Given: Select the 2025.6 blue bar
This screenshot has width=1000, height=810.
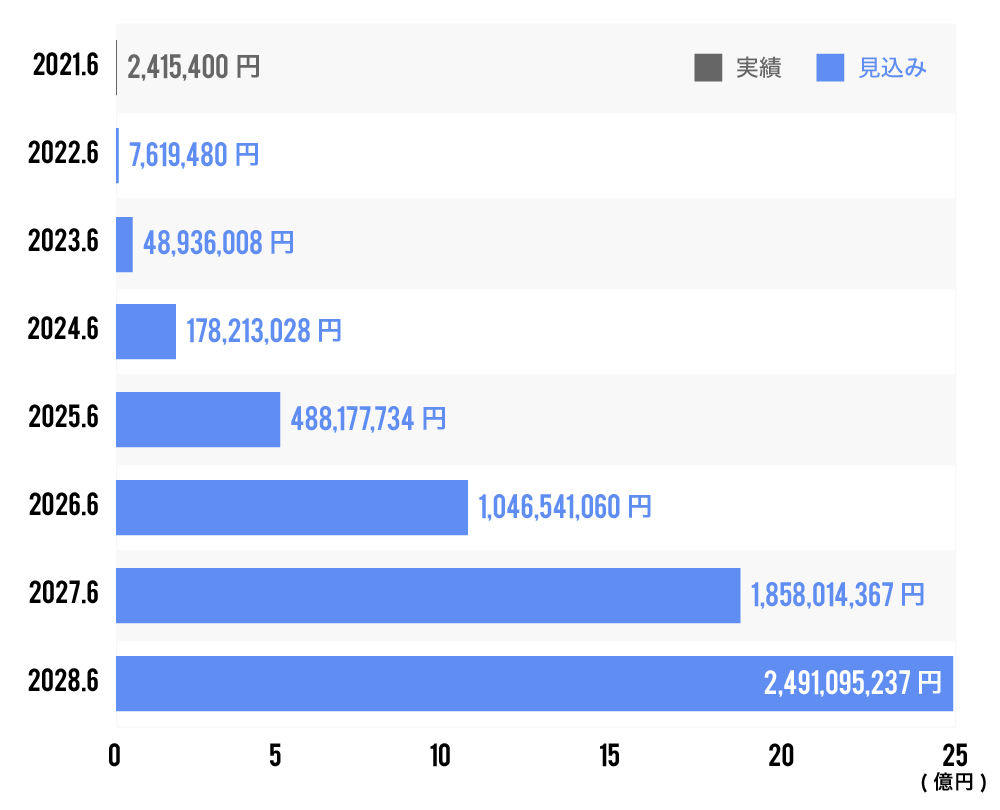Looking at the screenshot, I should (x=198, y=419).
